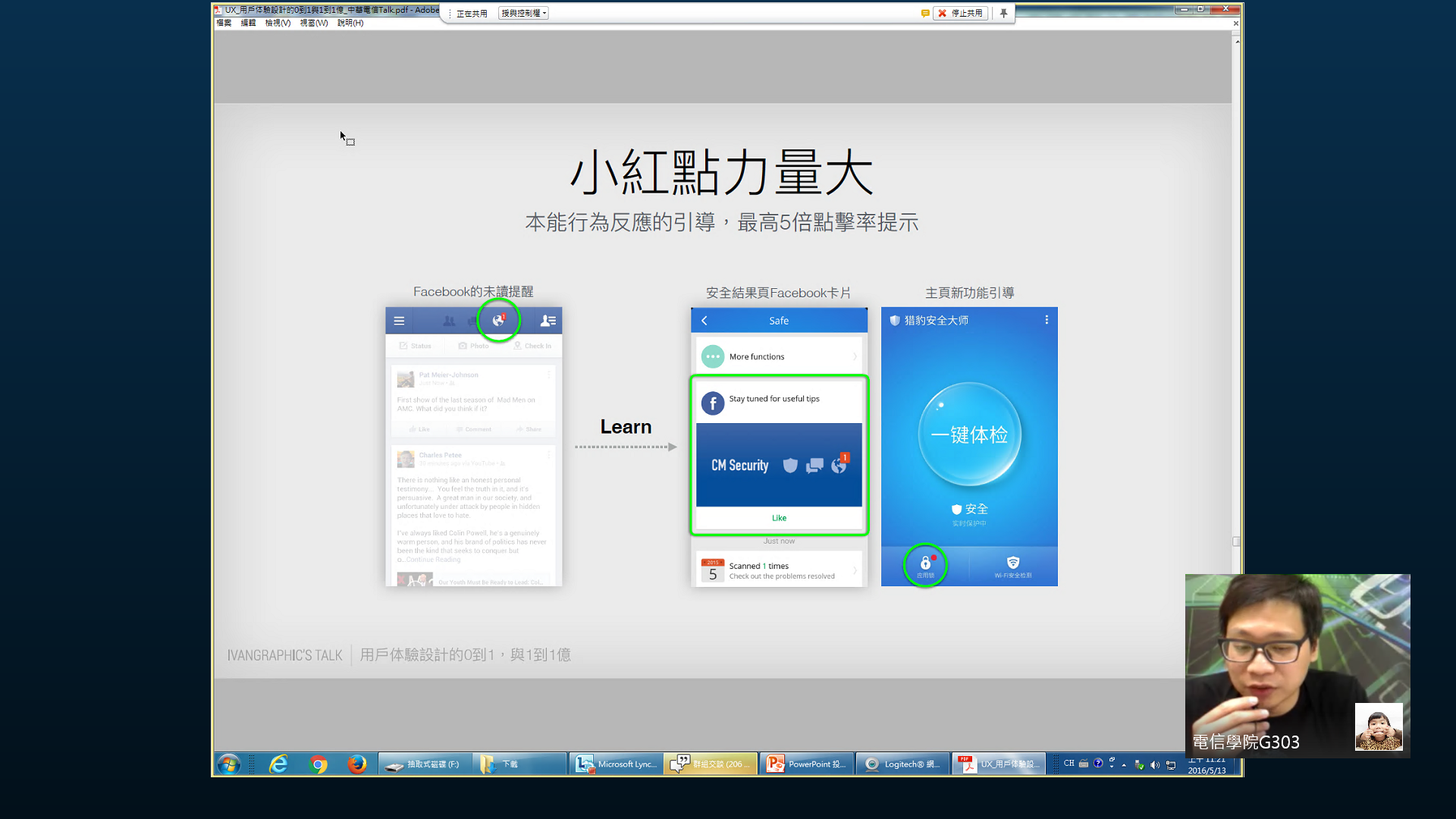
Task: Open the 授與控制權 dropdown
Action: click(523, 13)
